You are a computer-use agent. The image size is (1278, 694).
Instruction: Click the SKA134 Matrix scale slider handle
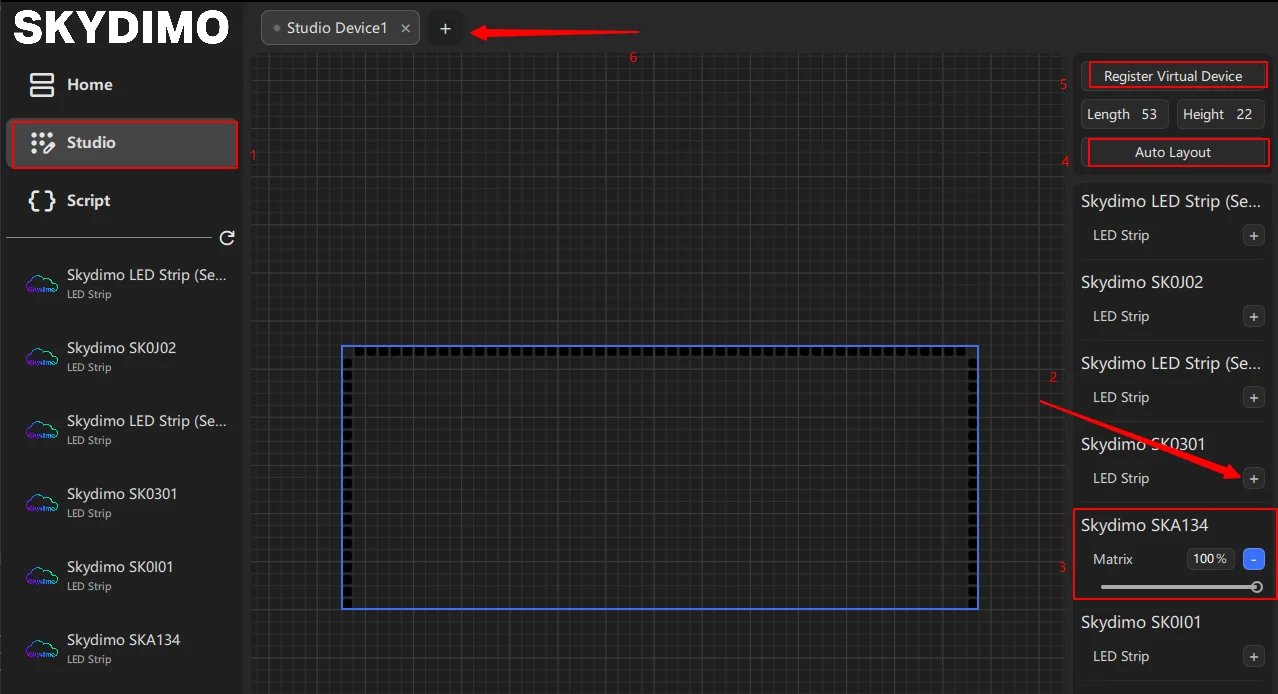[1256, 588]
